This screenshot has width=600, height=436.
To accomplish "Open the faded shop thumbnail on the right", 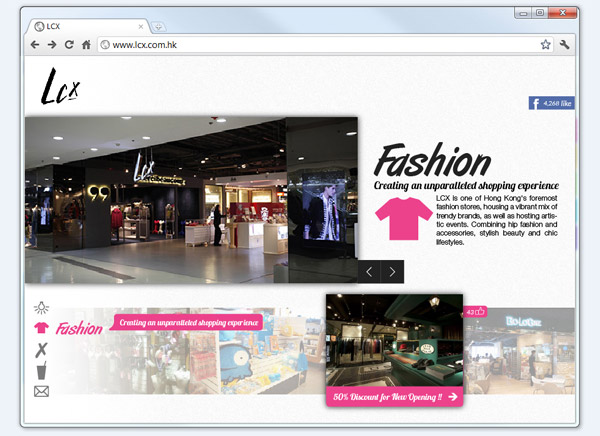I will coord(519,351).
